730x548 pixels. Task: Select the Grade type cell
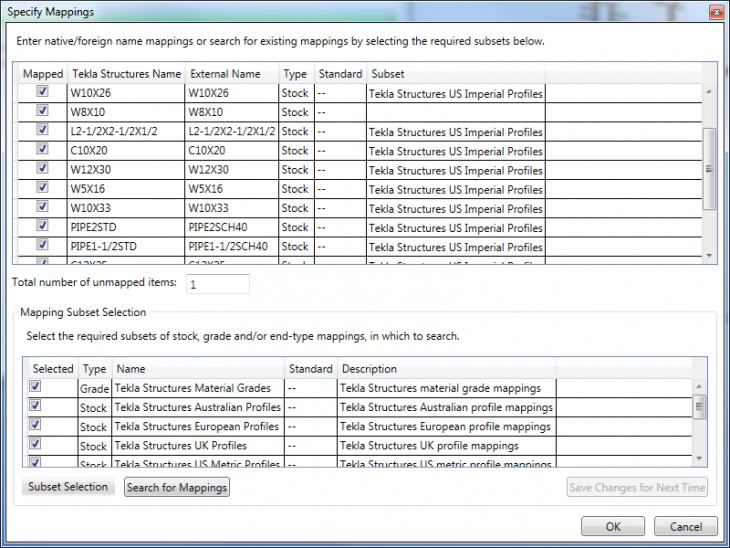point(95,388)
